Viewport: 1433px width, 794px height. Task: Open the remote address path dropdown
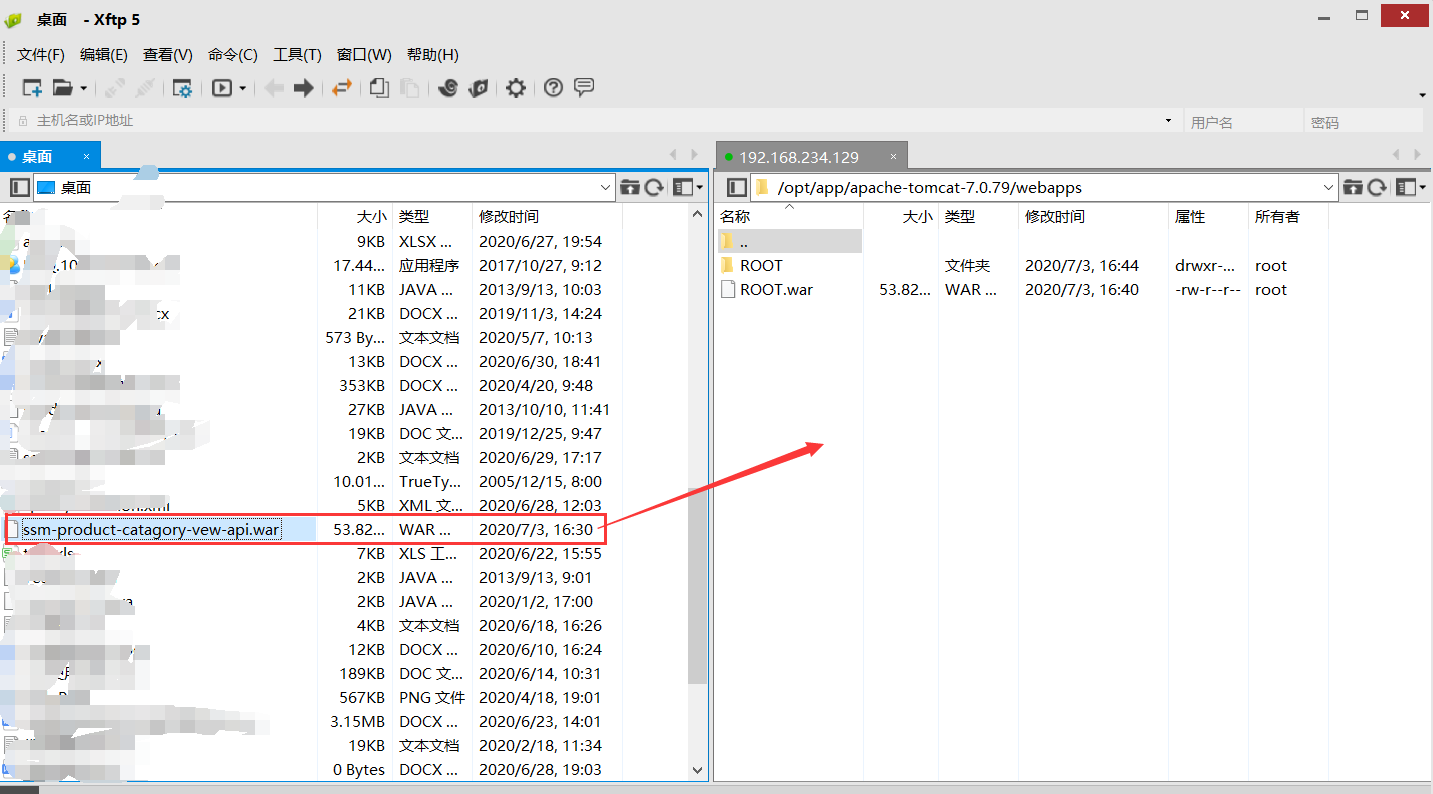click(x=1328, y=186)
